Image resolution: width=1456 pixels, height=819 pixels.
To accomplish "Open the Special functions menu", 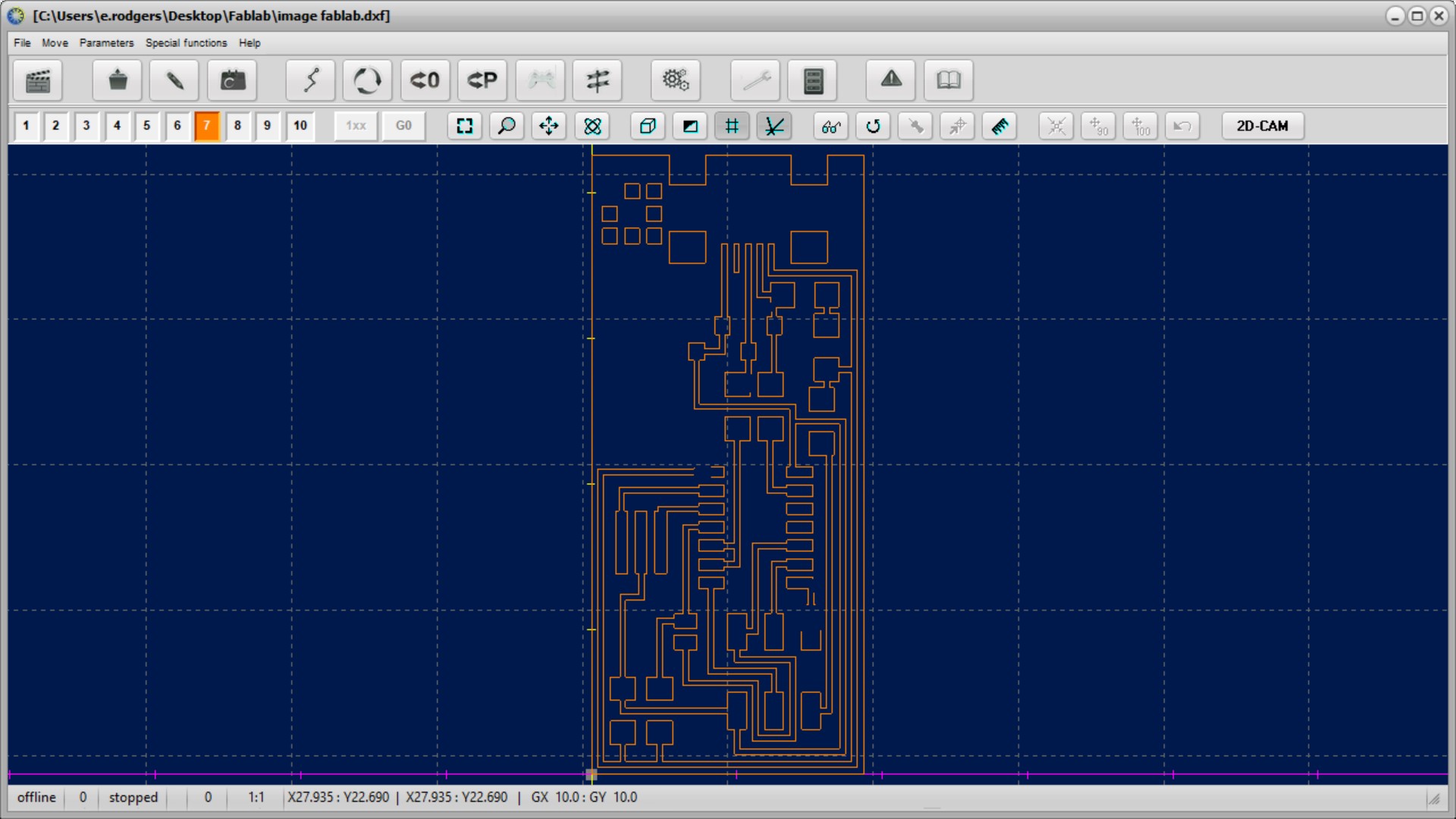I will coord(186,43).
